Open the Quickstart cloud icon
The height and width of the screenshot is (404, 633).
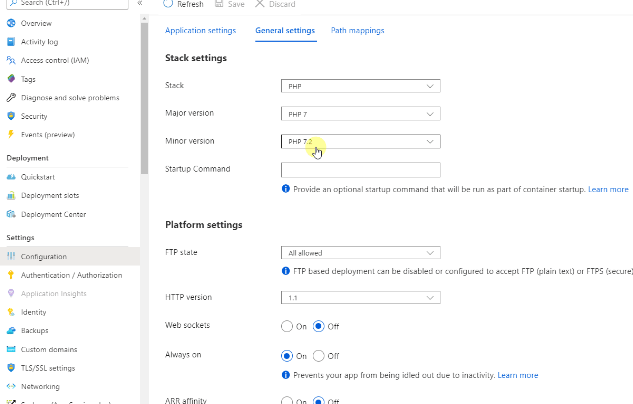click(x=11, y=177)
